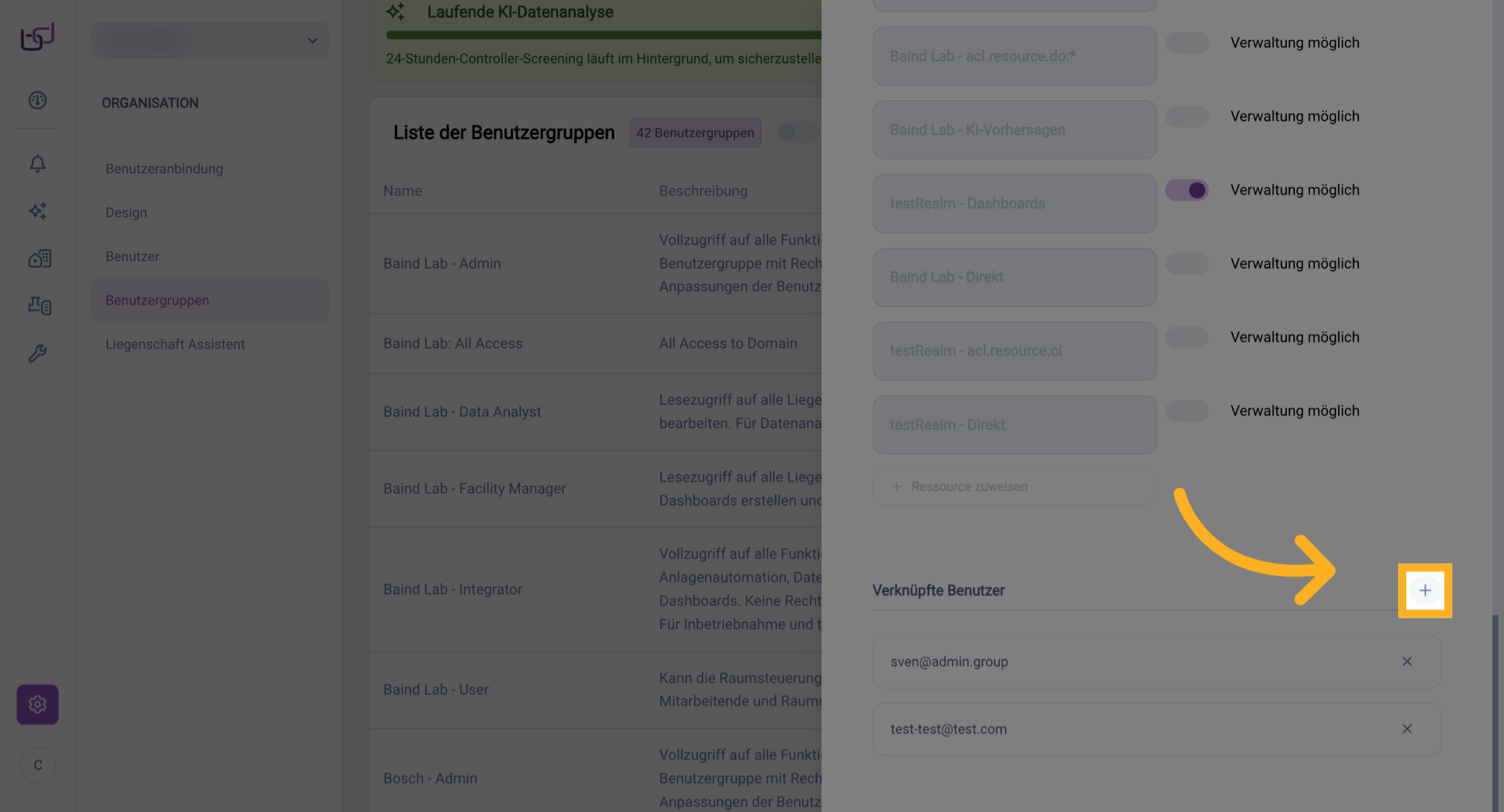Open the testRealm - acl.resource.ci resource field
1504x812 pixels.
(x=1014, y=351)
